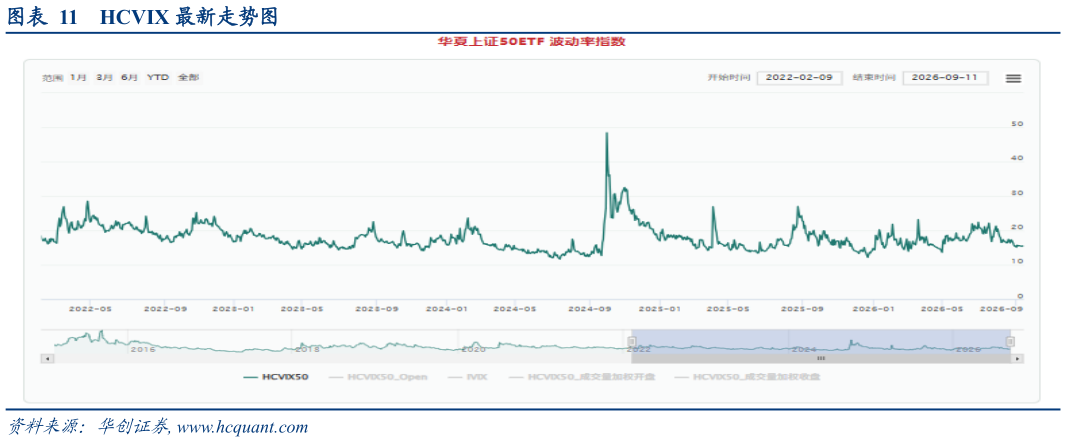The width and height of the screenshot is (1066, 442).
Task: Click the 2025-01 x-axis label
Action: tap(661, 309)
